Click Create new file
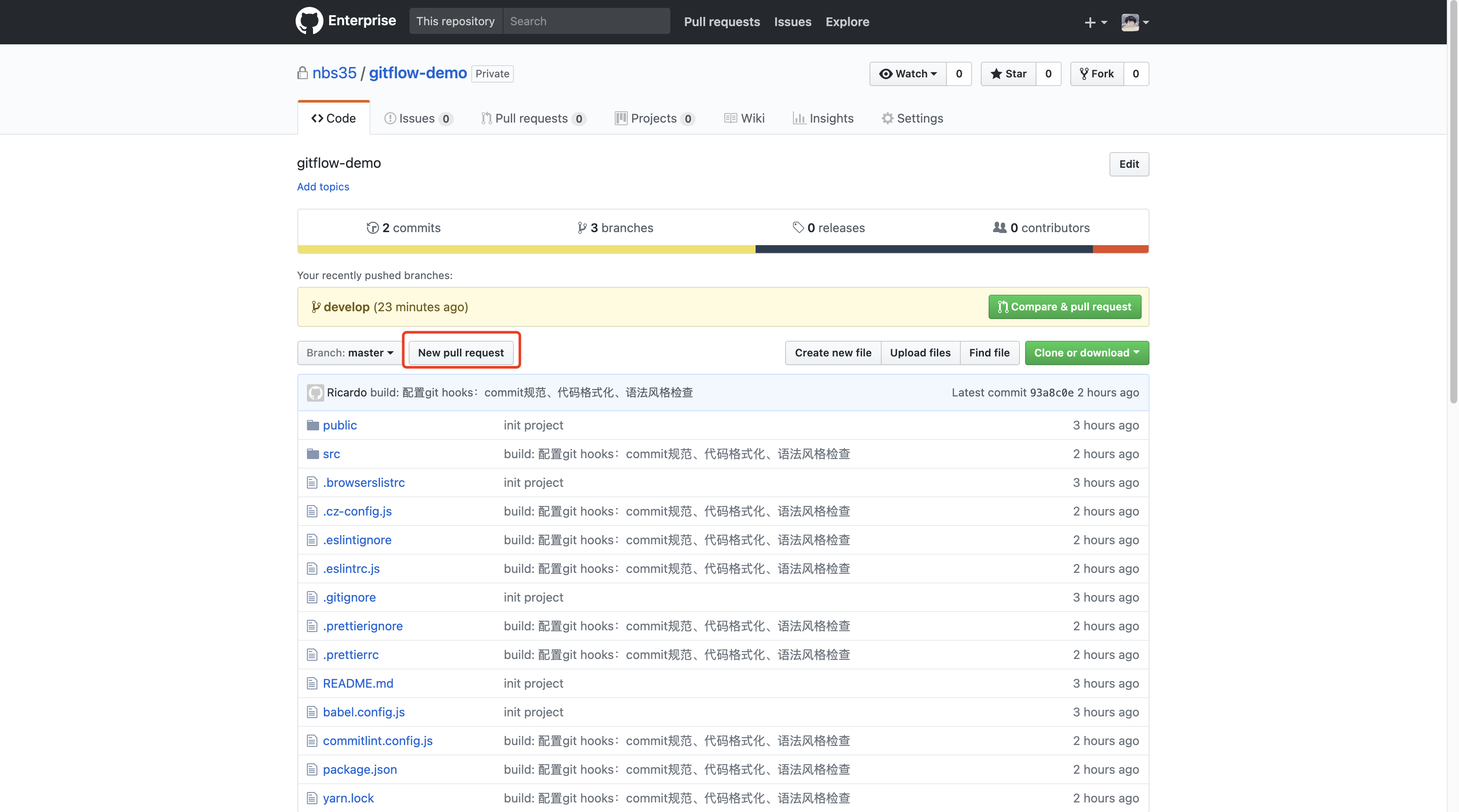1459x812 pixels. 833,353
